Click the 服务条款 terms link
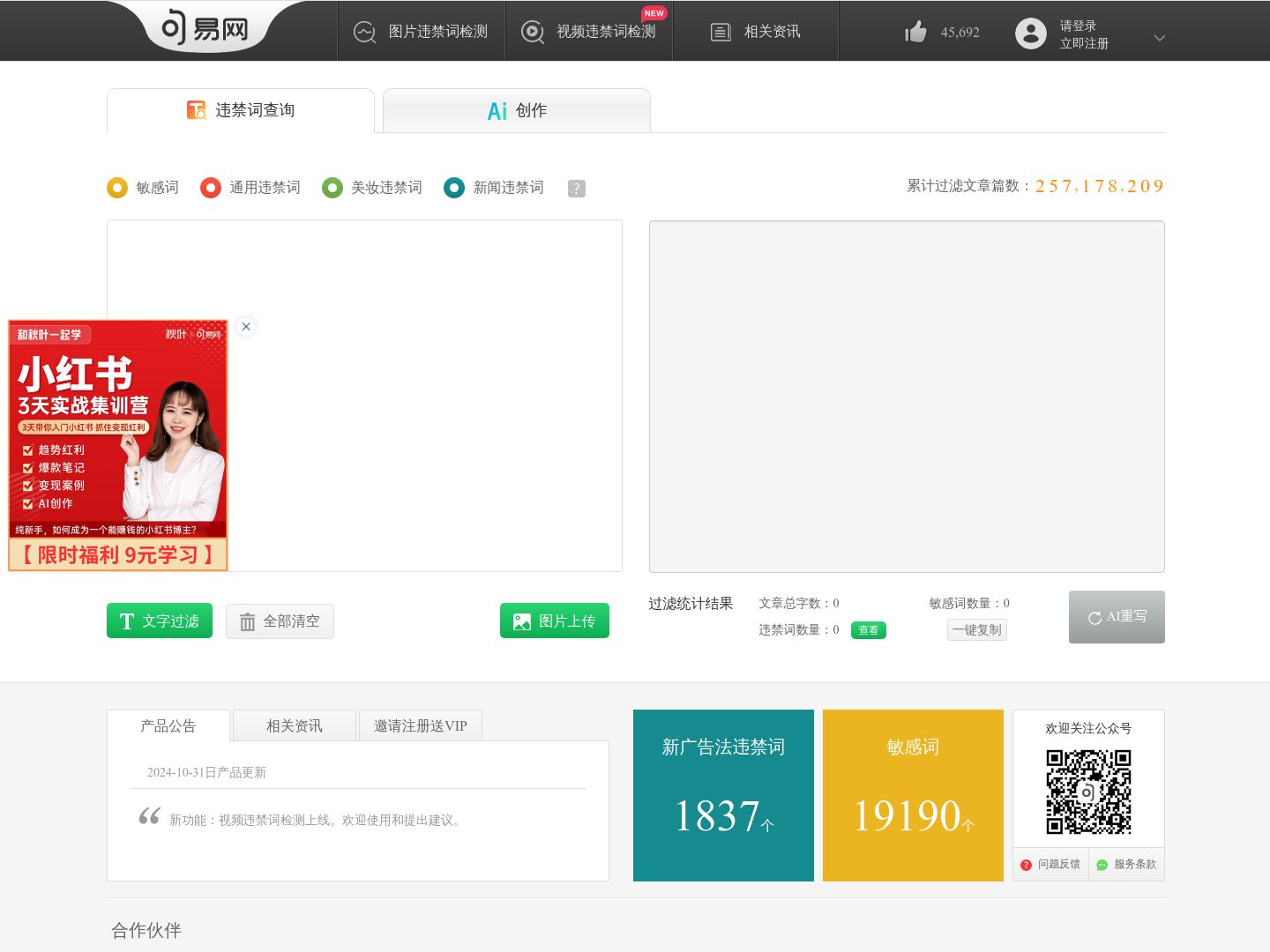Viewport: 1270px width, 952px height. pyautogui.click(x=1127, y=865)
